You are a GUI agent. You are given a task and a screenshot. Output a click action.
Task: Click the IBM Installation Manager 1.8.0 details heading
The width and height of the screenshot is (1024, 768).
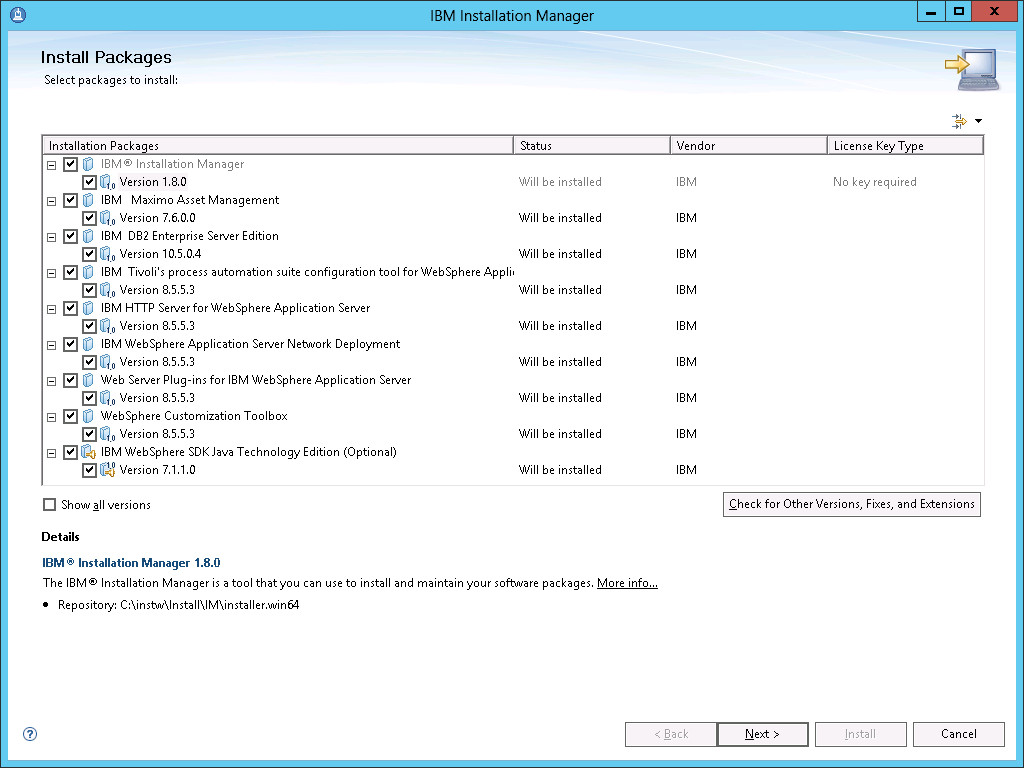131,562
